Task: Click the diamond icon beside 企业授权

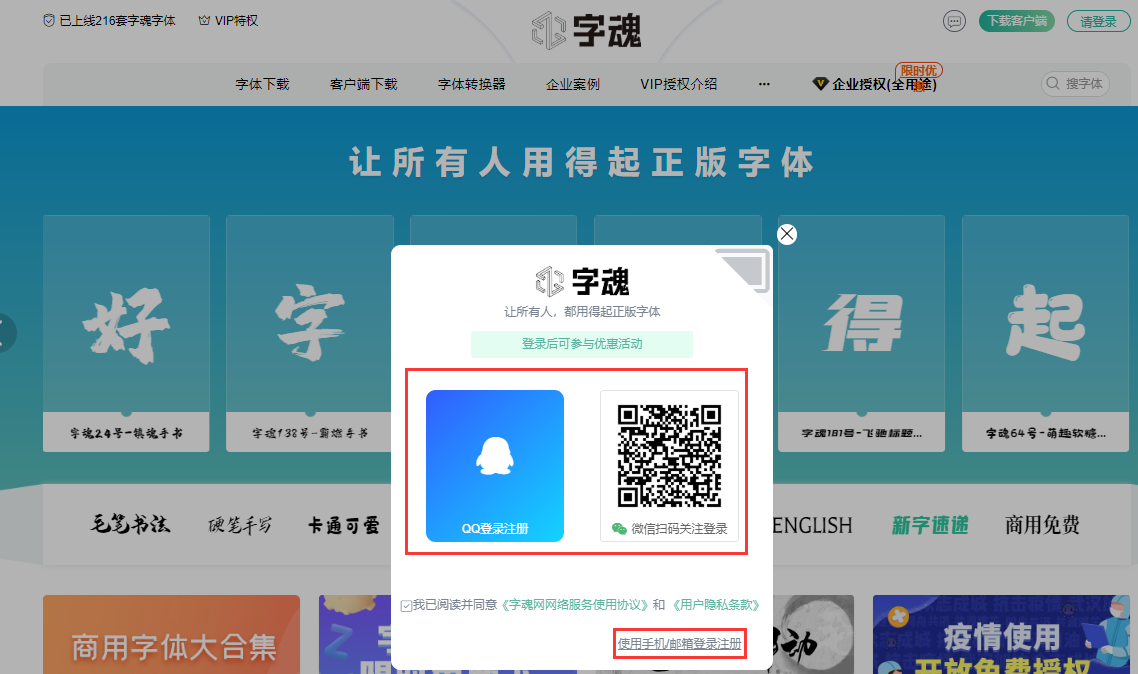Action: click(820, 84)
